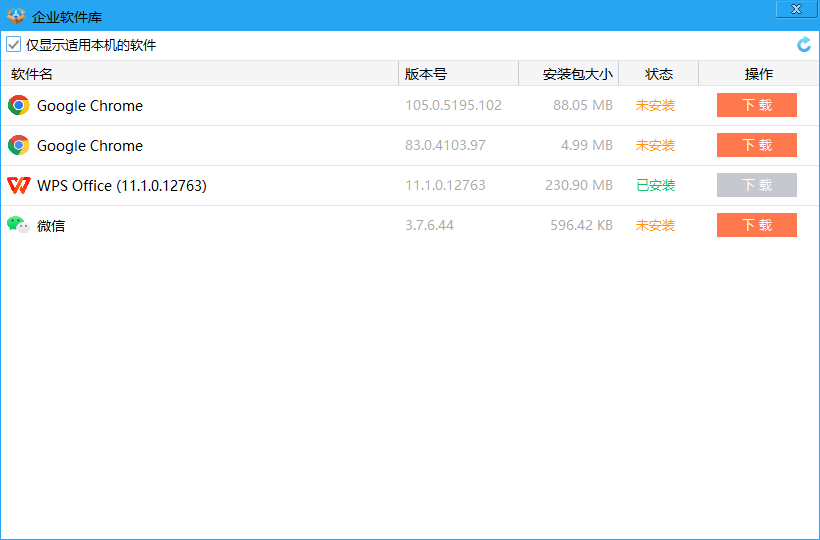Click version cell 11.1.0.12763
The height and width of the screenshot is (540, 820).
point(446,185)
